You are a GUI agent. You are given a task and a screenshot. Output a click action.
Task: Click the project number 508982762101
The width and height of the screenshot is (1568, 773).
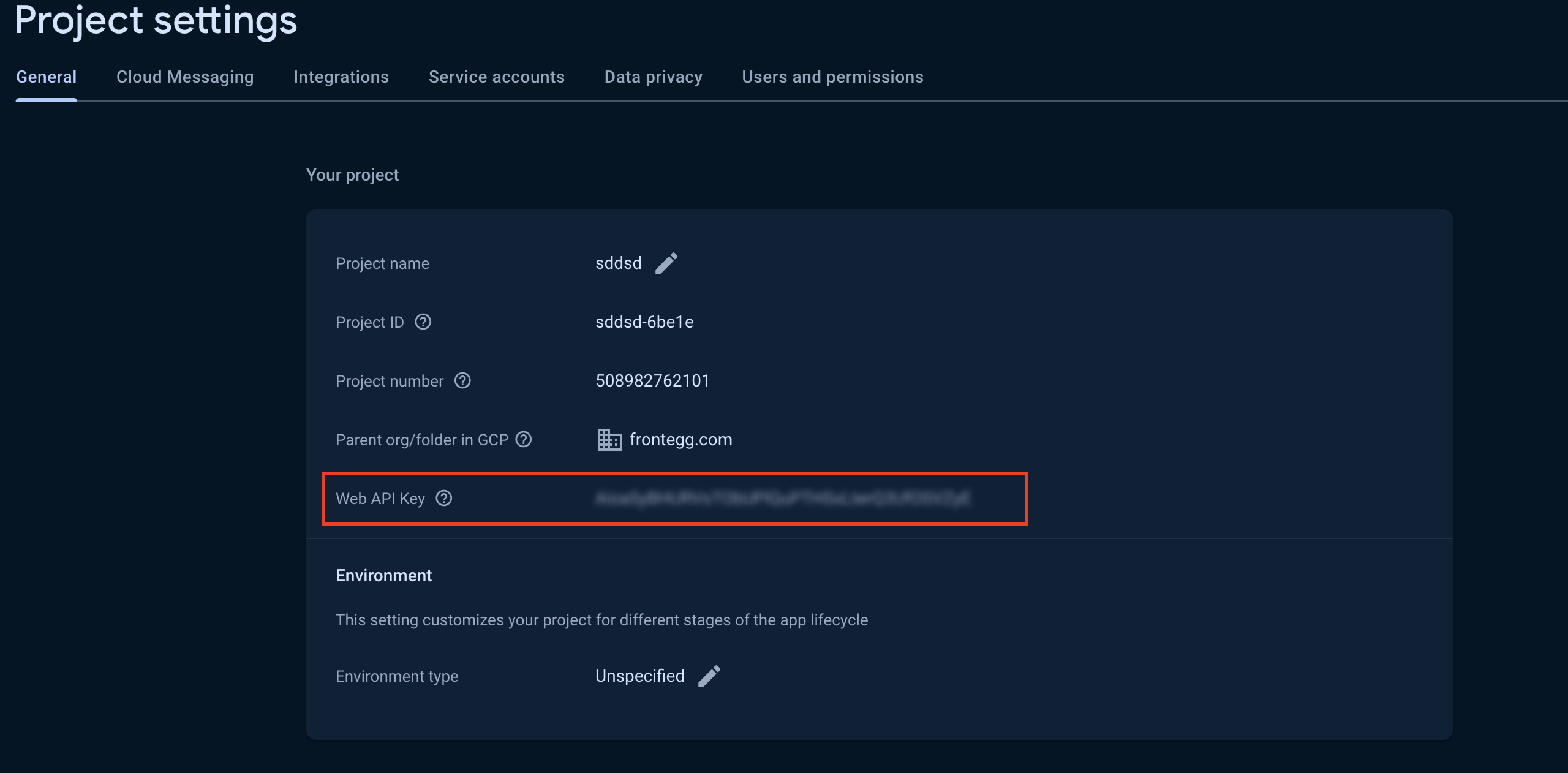coord(653,380)
